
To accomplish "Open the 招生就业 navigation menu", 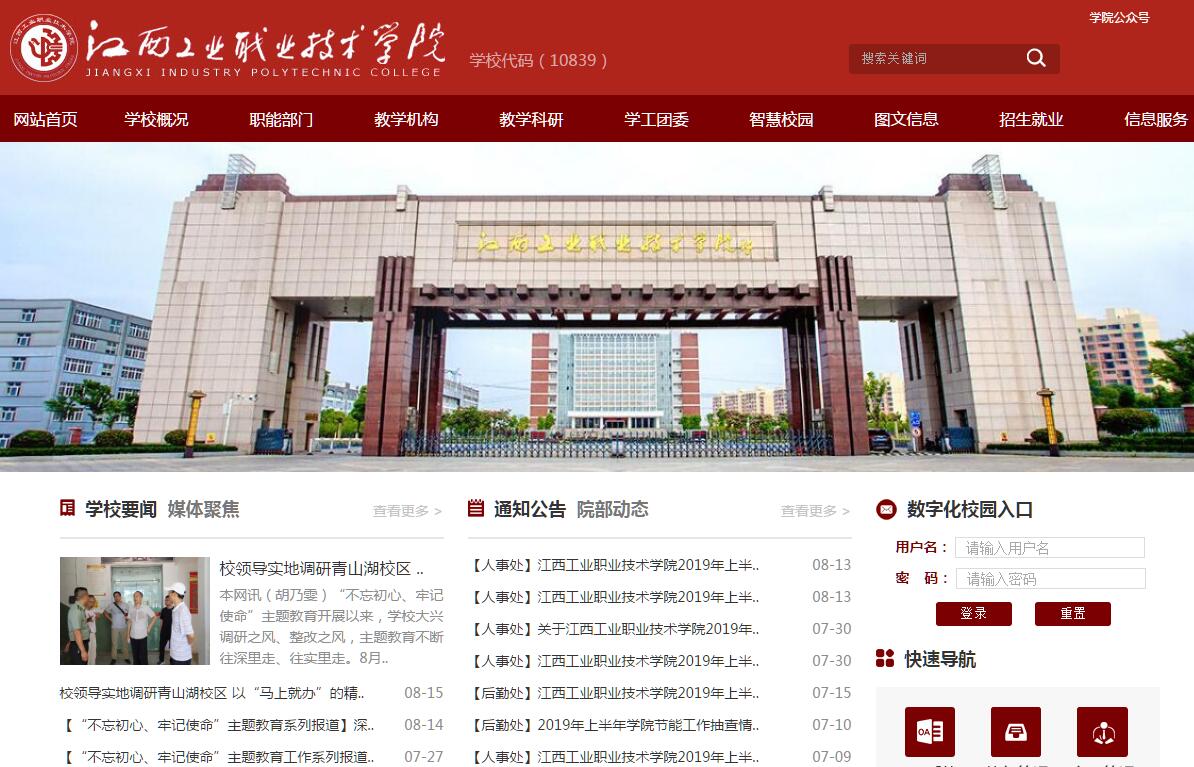I will coord(1031,119).
